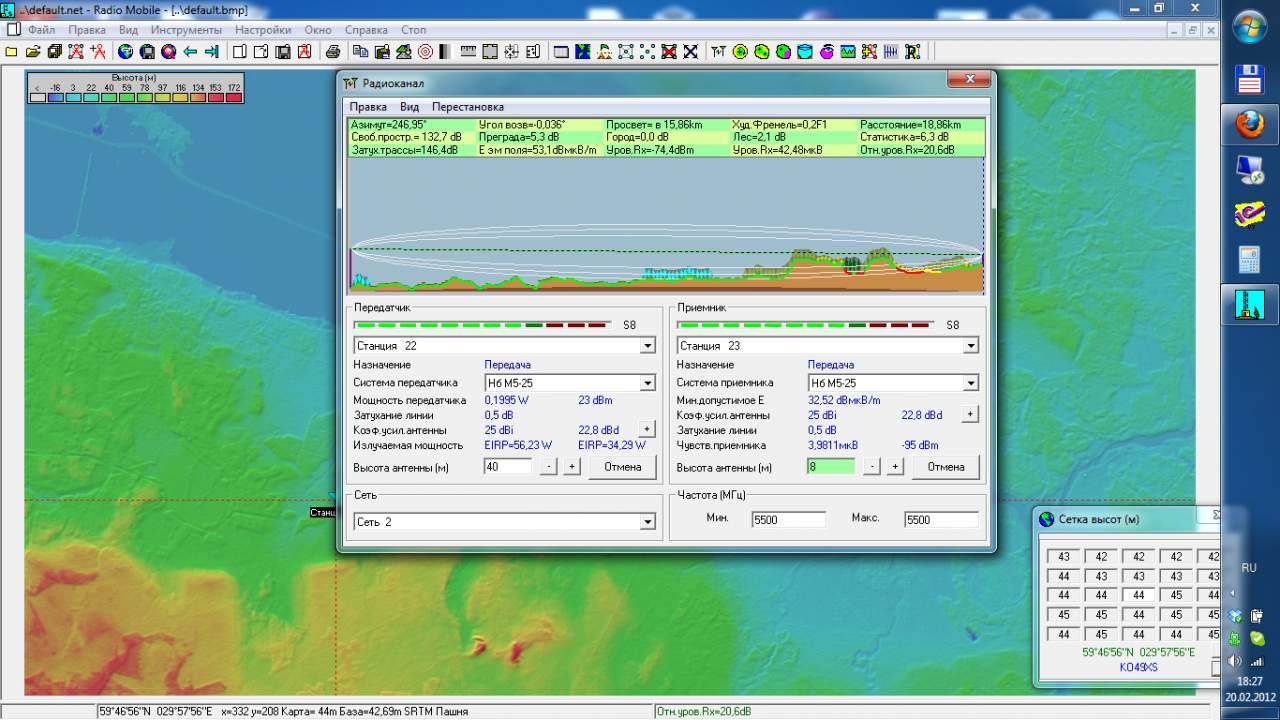Decrease receiver antenna height with minus
1280x720 pixels.
[871, 467]
